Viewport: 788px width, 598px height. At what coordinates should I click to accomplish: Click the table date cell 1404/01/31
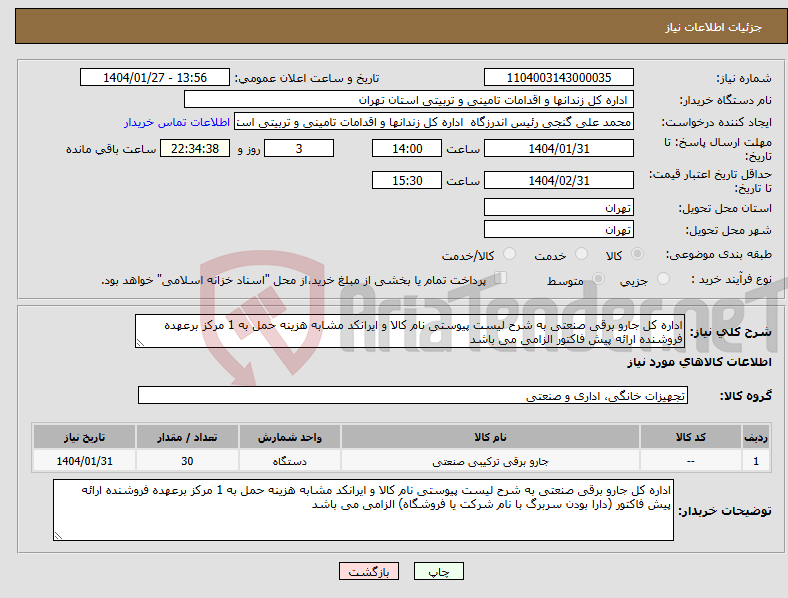click(x=84, y=461)
